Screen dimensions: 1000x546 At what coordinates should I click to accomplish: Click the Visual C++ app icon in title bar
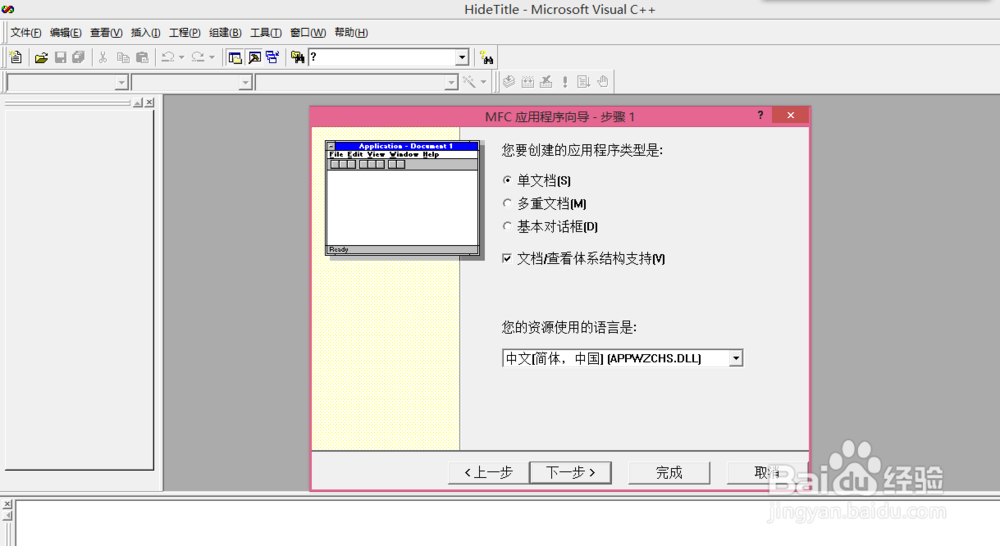tap(8, 9)
